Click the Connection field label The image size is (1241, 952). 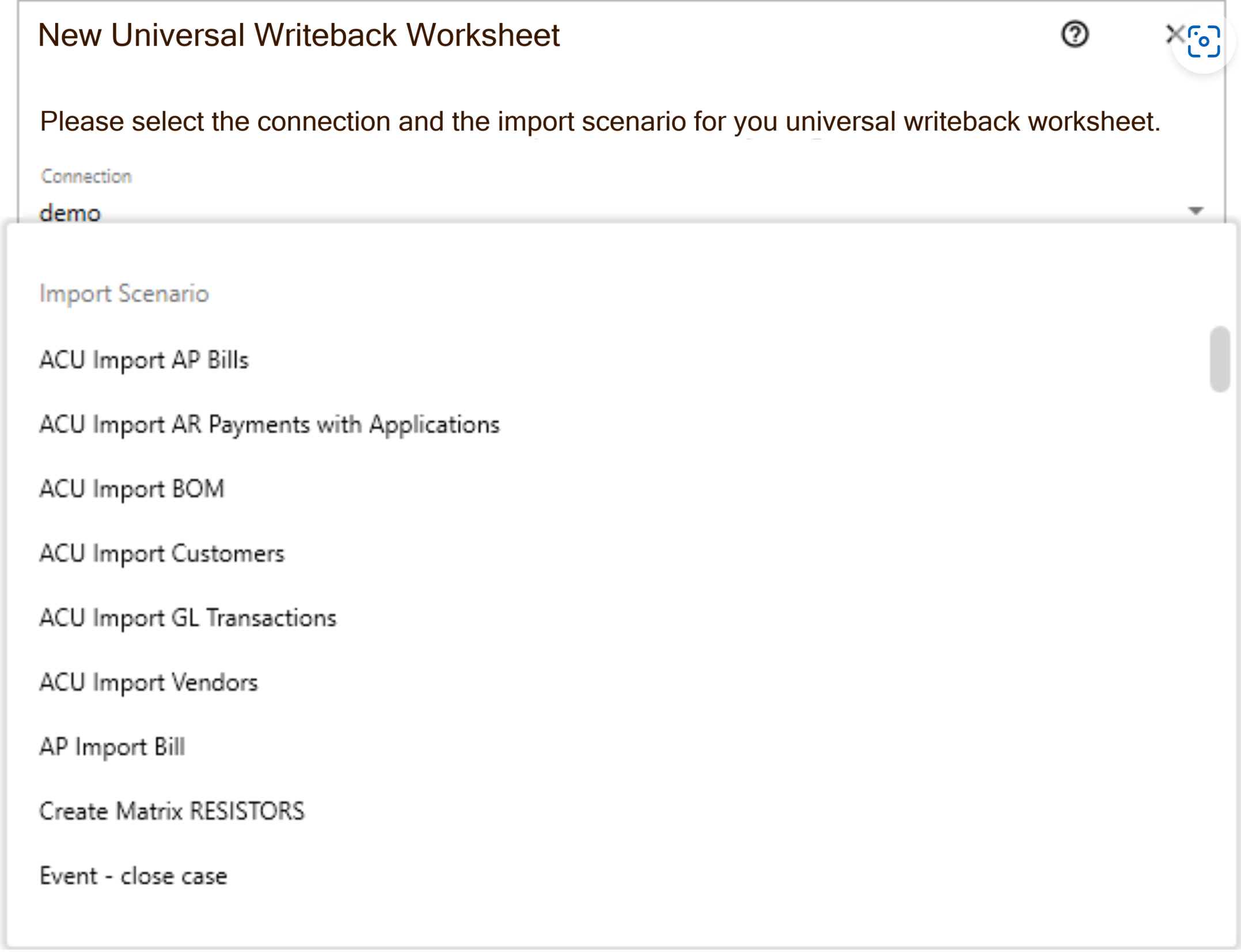pyautogui.click(x=86, y=176)
